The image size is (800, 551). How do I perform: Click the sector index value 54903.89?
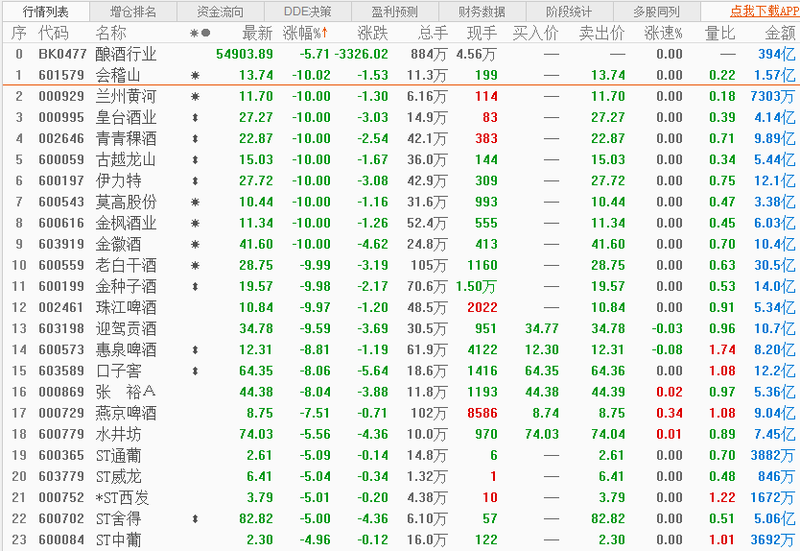[244, 54]
